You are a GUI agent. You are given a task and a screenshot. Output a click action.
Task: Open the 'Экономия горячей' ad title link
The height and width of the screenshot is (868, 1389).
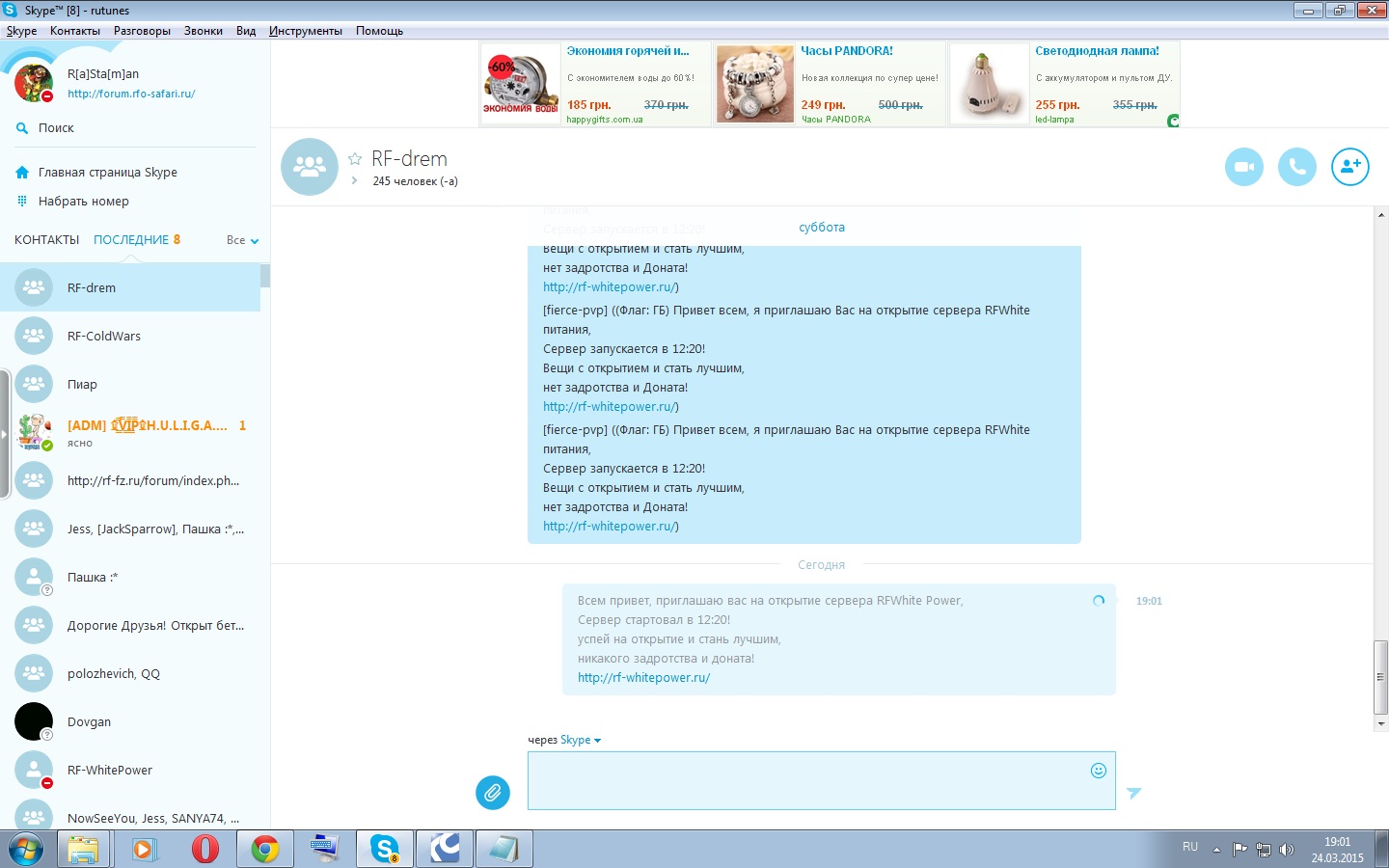click(x=628, y=51)
